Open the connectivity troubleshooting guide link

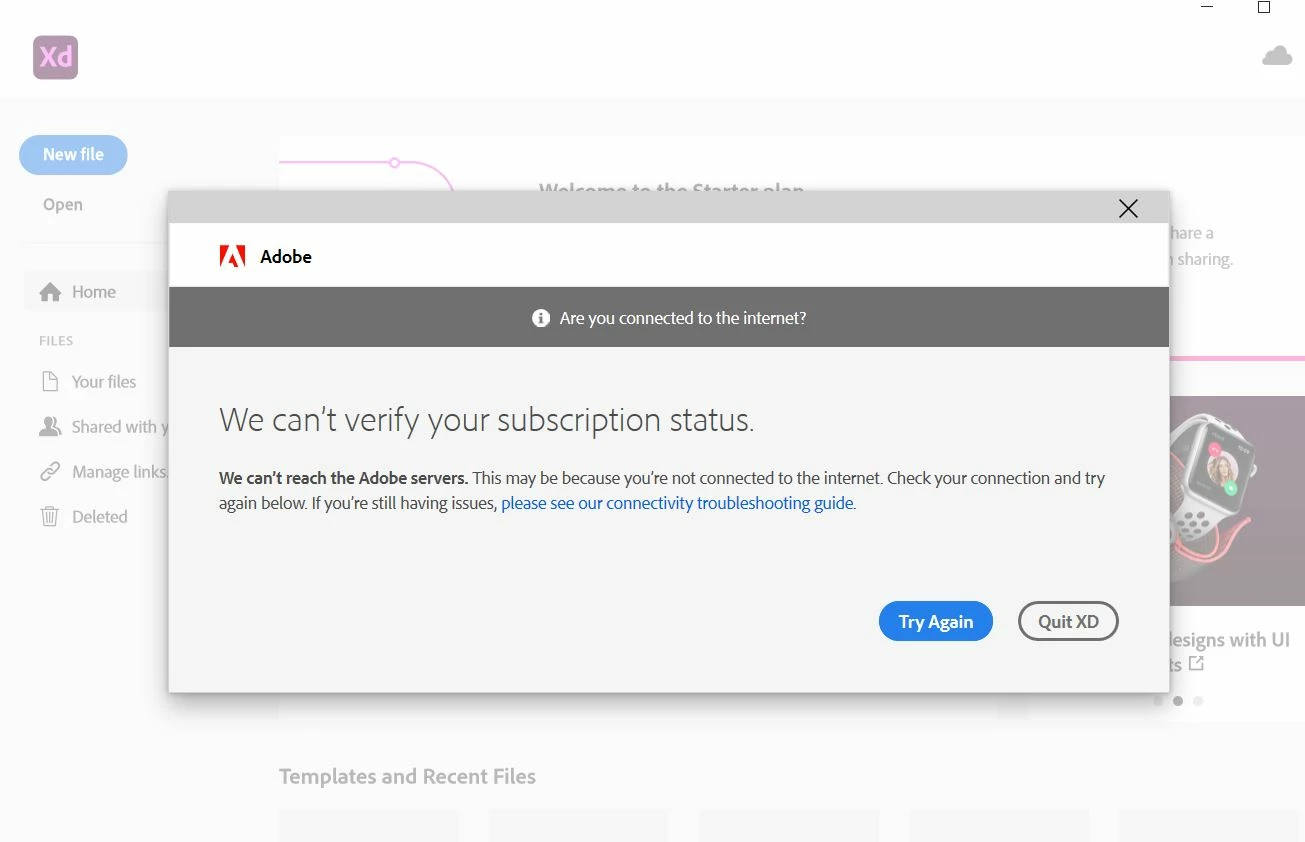click(679, 503)
